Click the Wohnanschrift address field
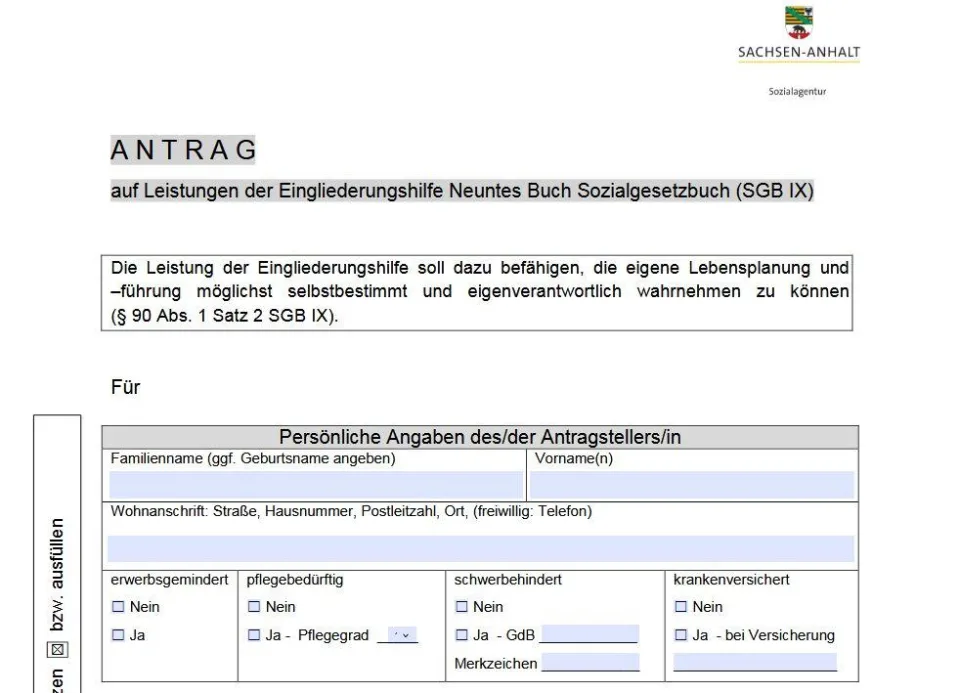 coord(480,548)
